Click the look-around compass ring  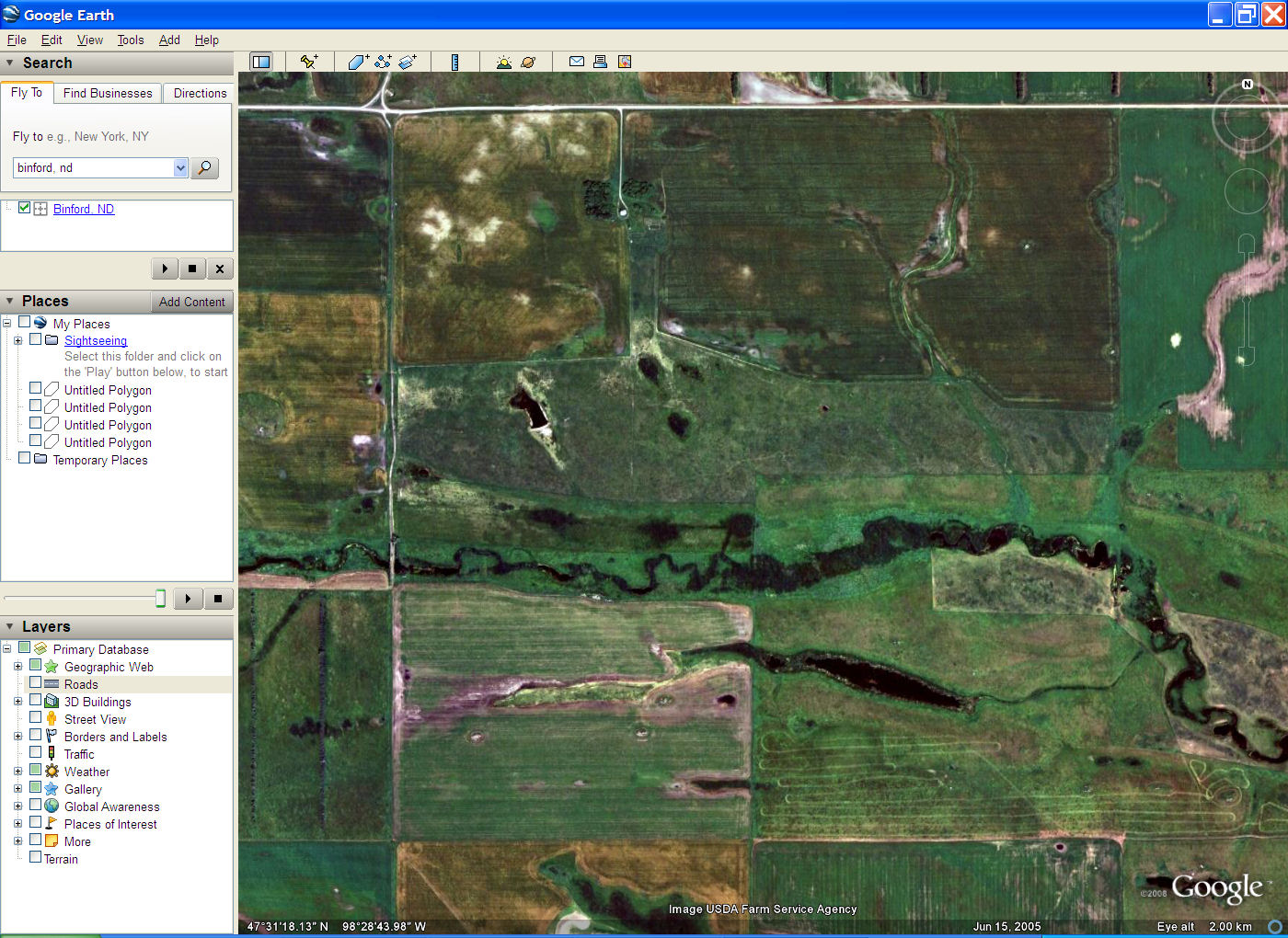click(x=1247, y=119)
